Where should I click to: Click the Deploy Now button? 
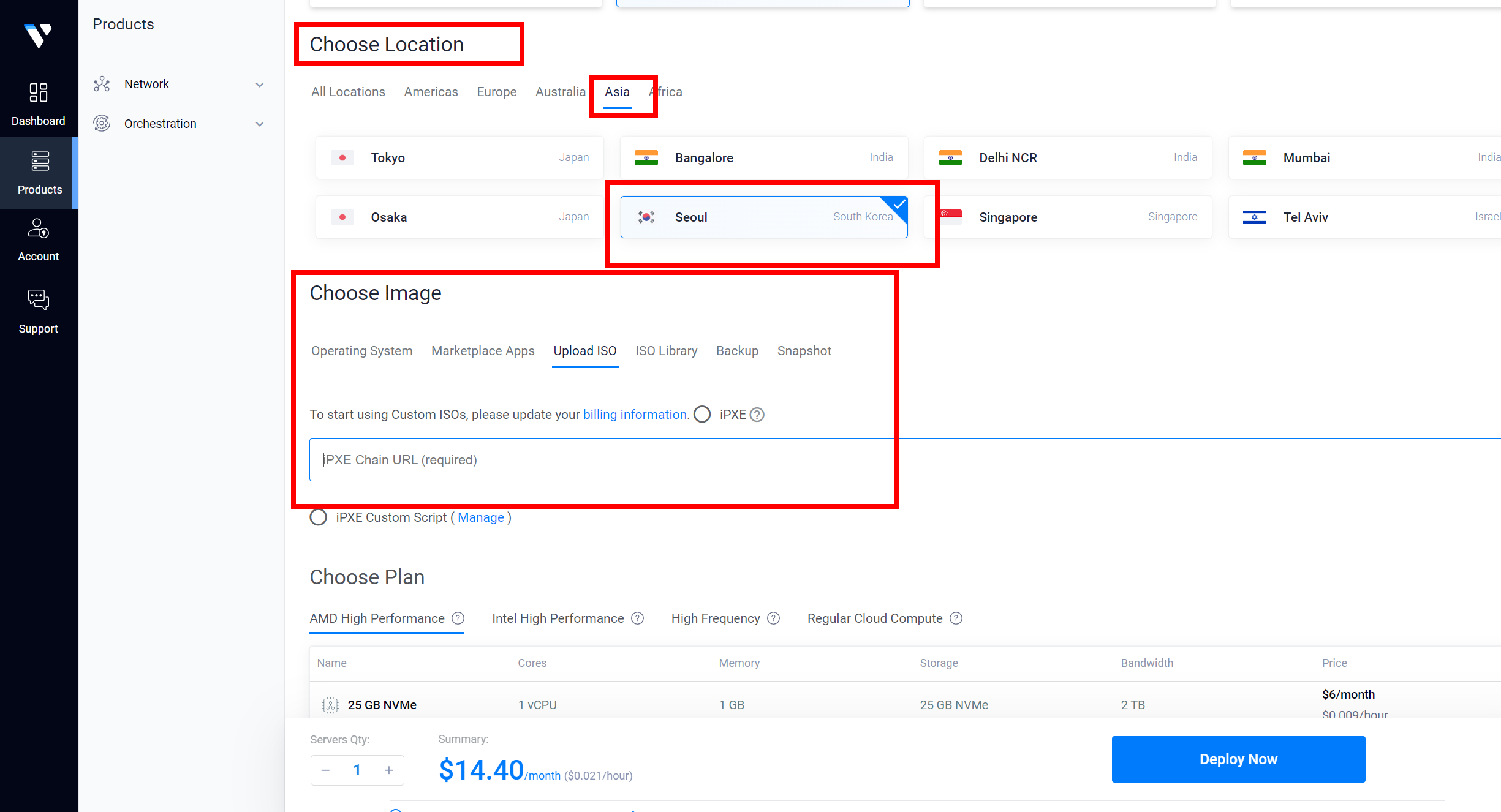[x=1238, y=759]
